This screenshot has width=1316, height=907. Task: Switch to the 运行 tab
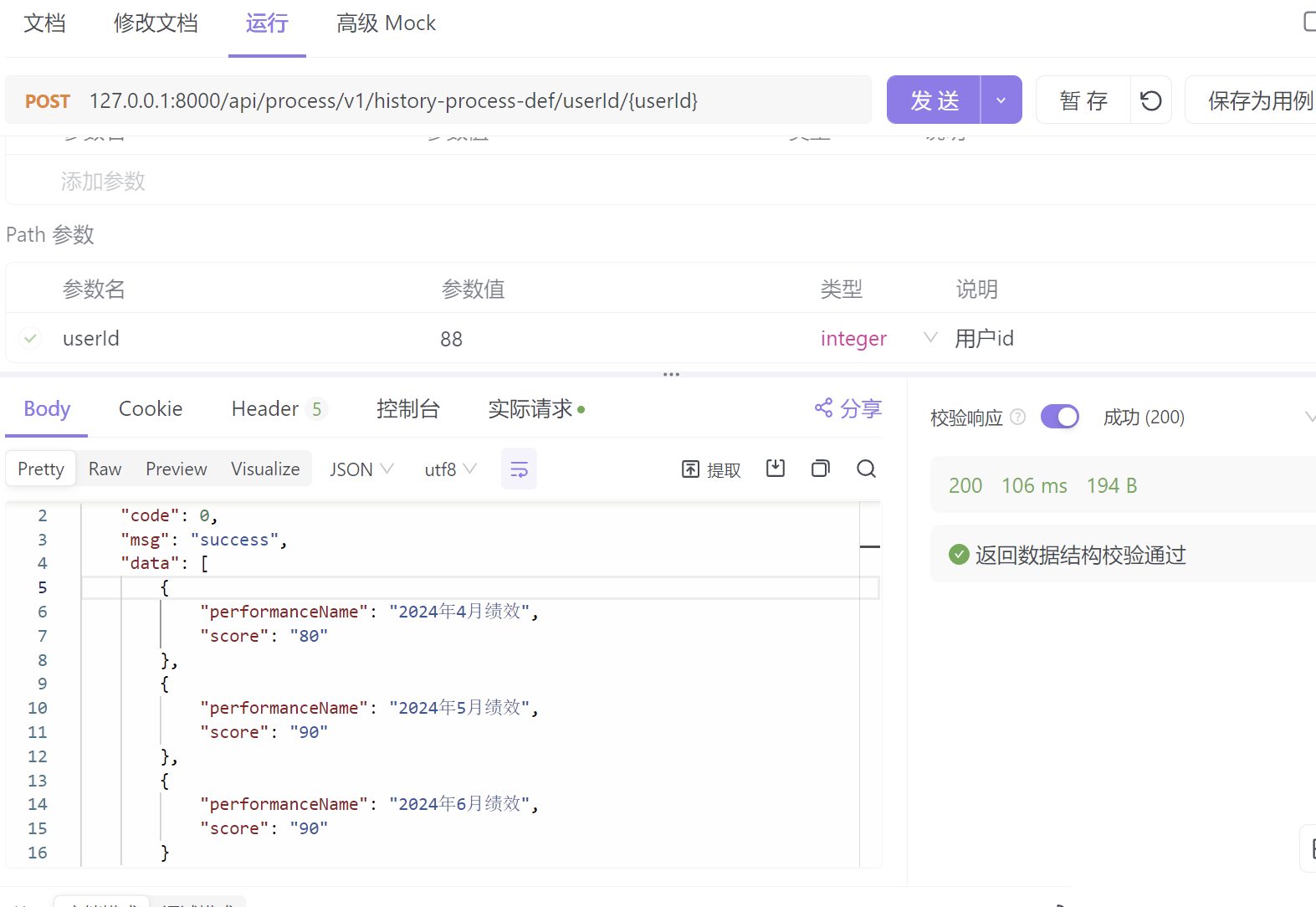click(267, 23)
